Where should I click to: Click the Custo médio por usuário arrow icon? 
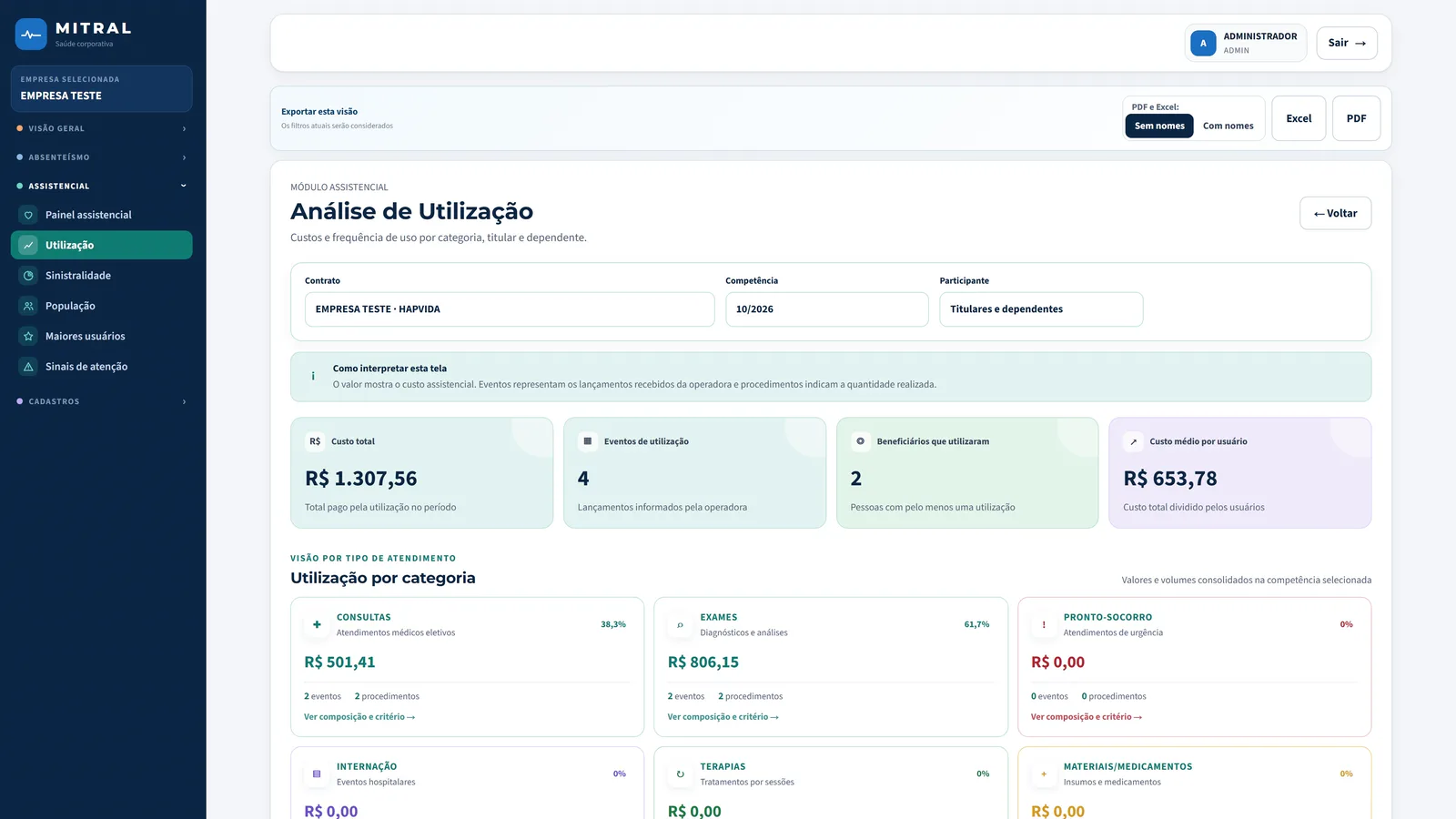pyautogui.click(x=1133, y=441)
